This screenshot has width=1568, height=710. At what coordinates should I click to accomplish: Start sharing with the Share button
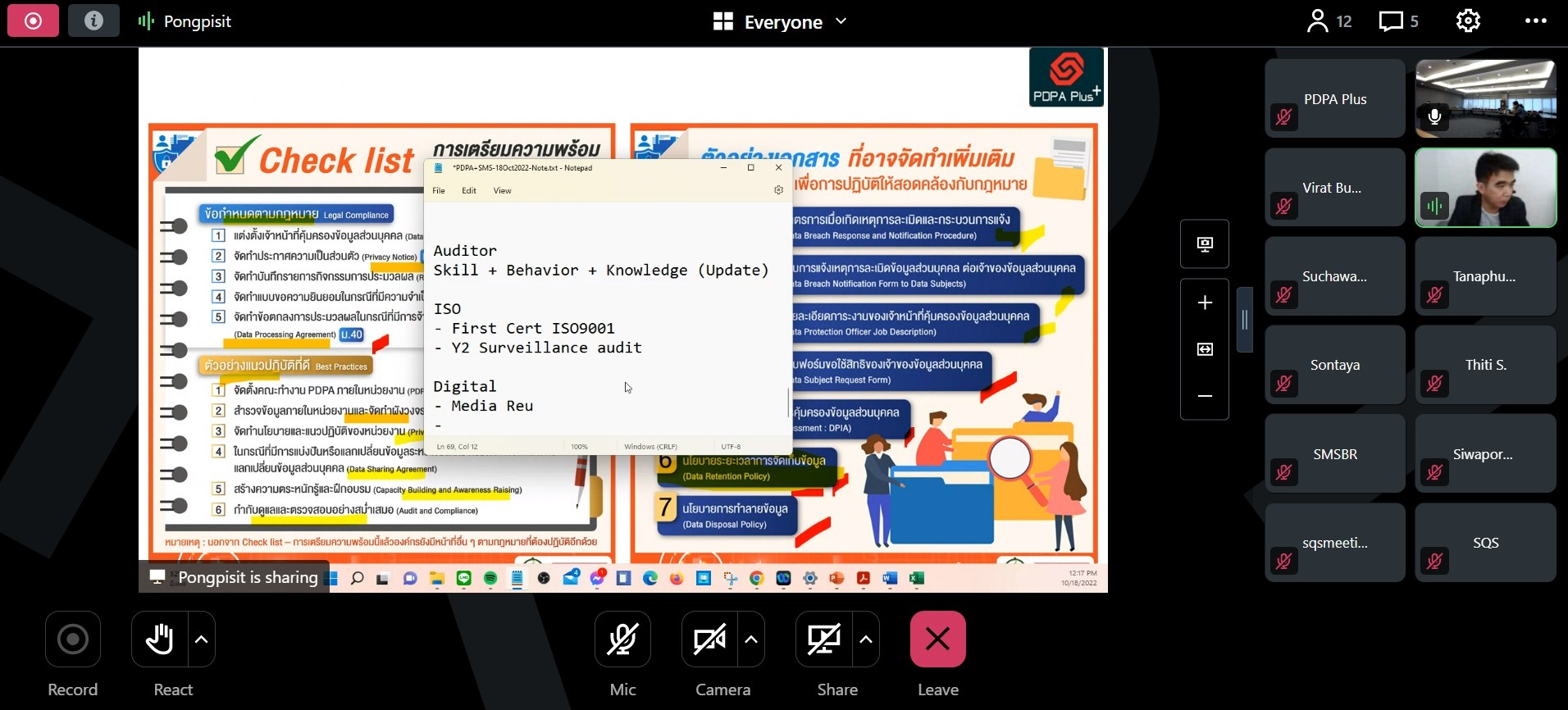823,639
